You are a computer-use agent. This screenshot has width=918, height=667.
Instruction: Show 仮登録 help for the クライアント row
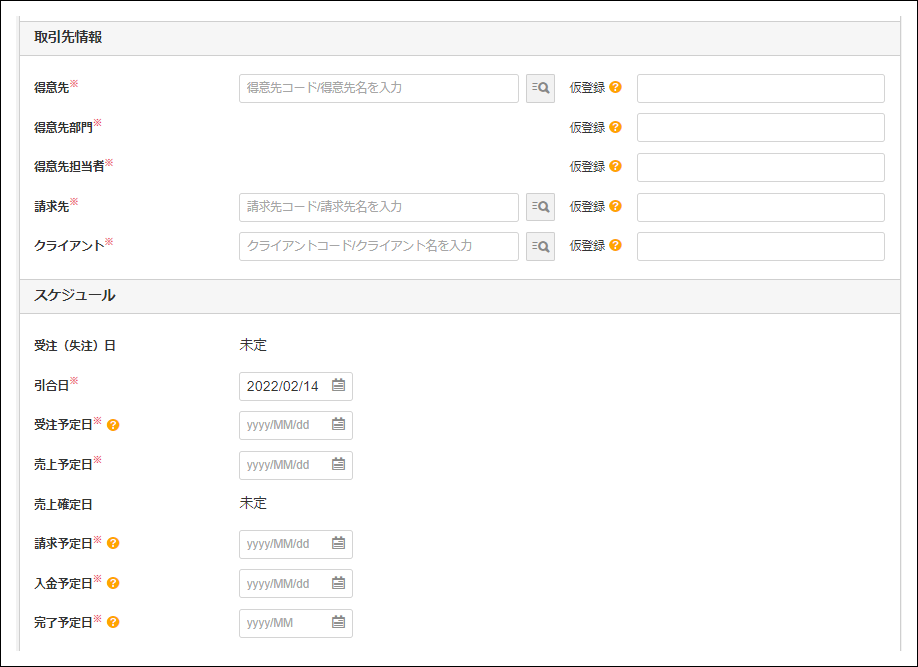pyautogui.click(x=615, y=245)
